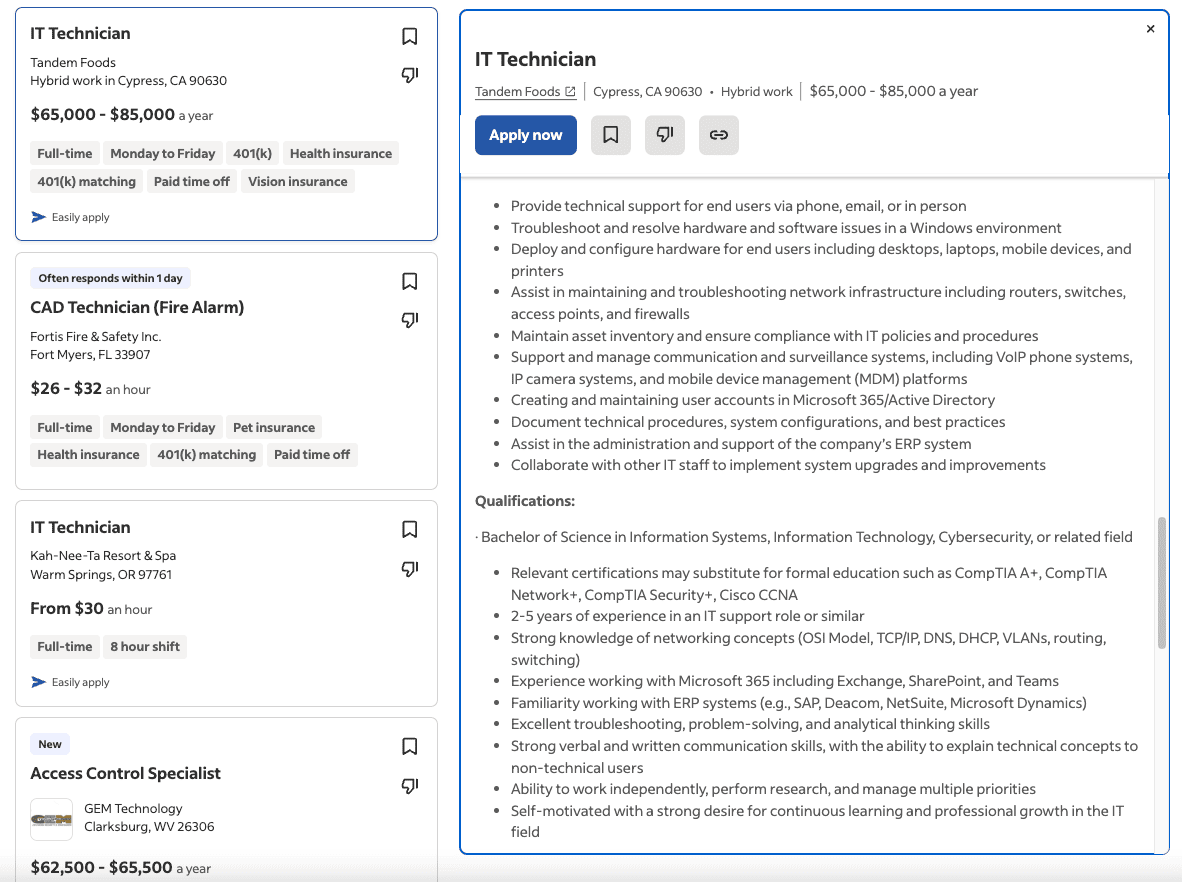Click the Easily apply arrow icon on Tandem Foods card
1182x882 pixels.
point(38,217)
